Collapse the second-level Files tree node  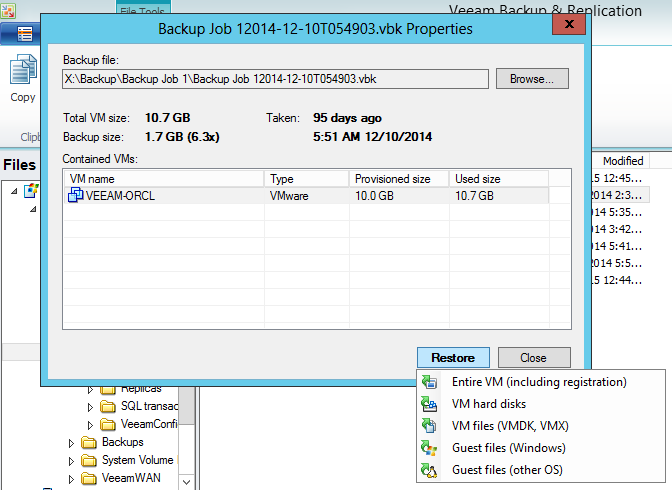tap(33, 209)
